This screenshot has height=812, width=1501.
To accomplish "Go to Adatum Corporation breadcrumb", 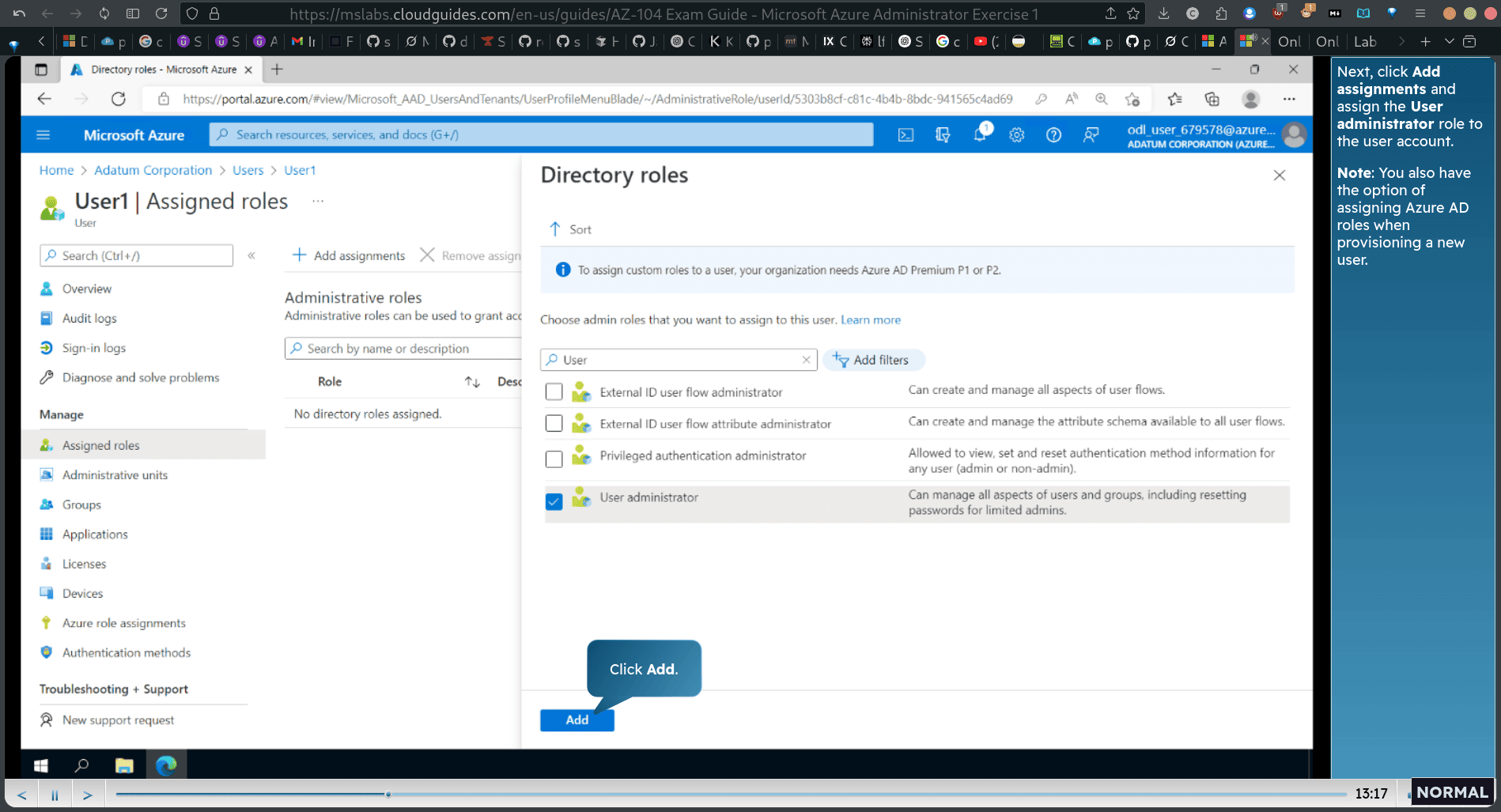I will pos(153,170).
